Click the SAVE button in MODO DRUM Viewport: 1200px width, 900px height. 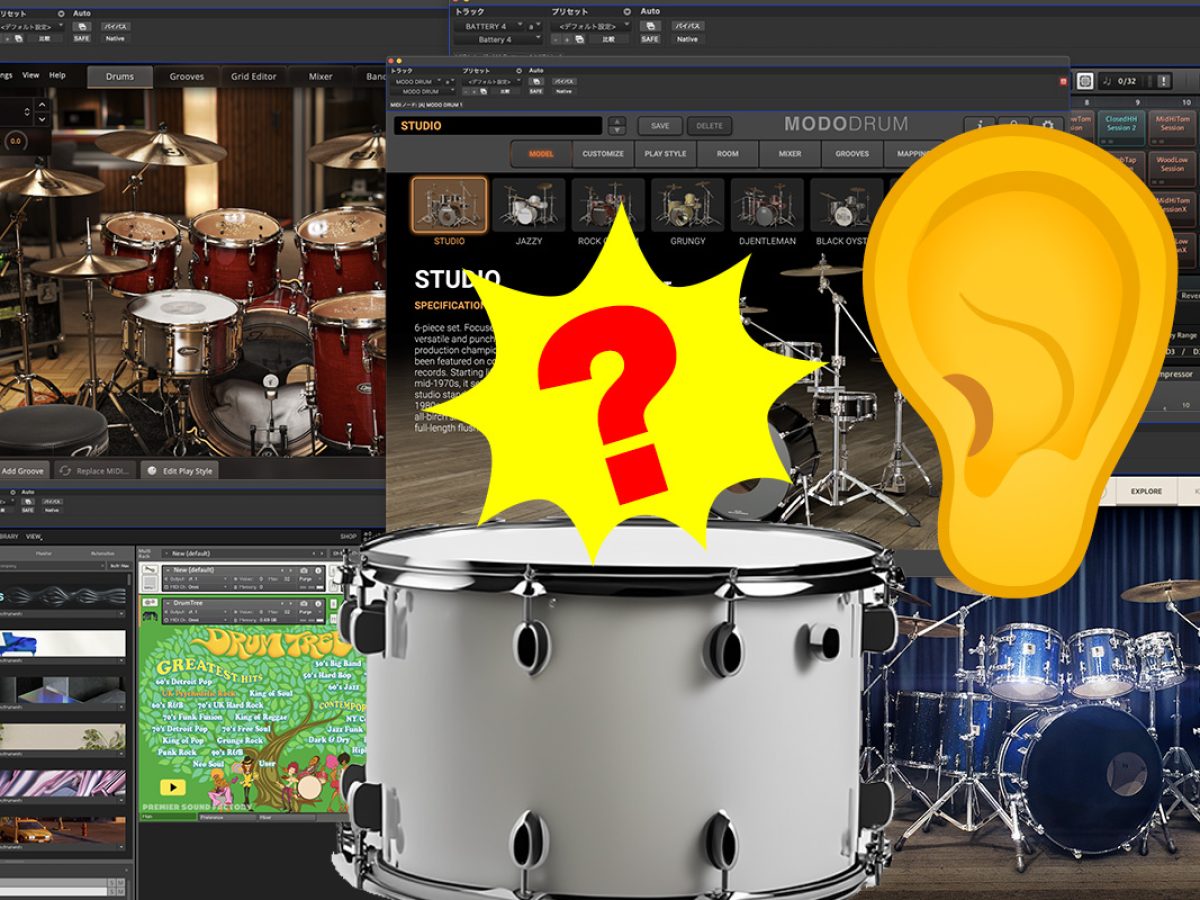pos(660,126)
